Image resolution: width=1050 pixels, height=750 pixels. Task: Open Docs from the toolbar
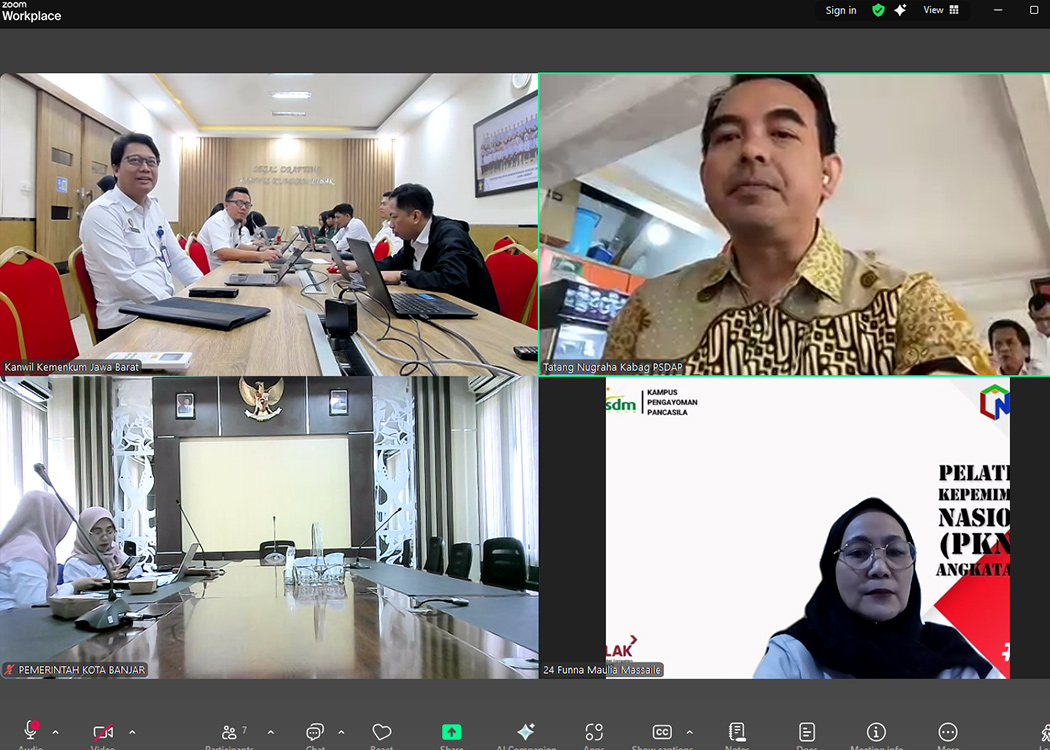(806, 733)
